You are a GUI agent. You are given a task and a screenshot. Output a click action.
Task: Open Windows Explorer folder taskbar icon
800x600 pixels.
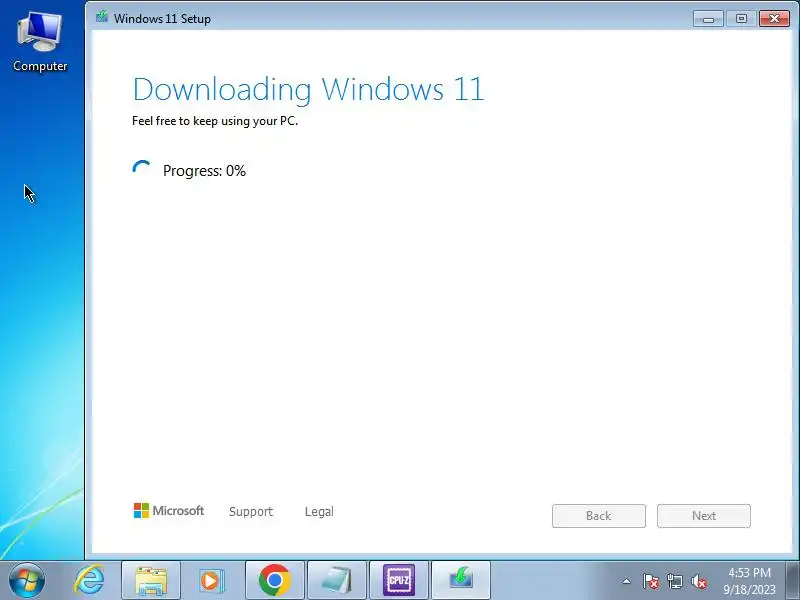(151, 580)
